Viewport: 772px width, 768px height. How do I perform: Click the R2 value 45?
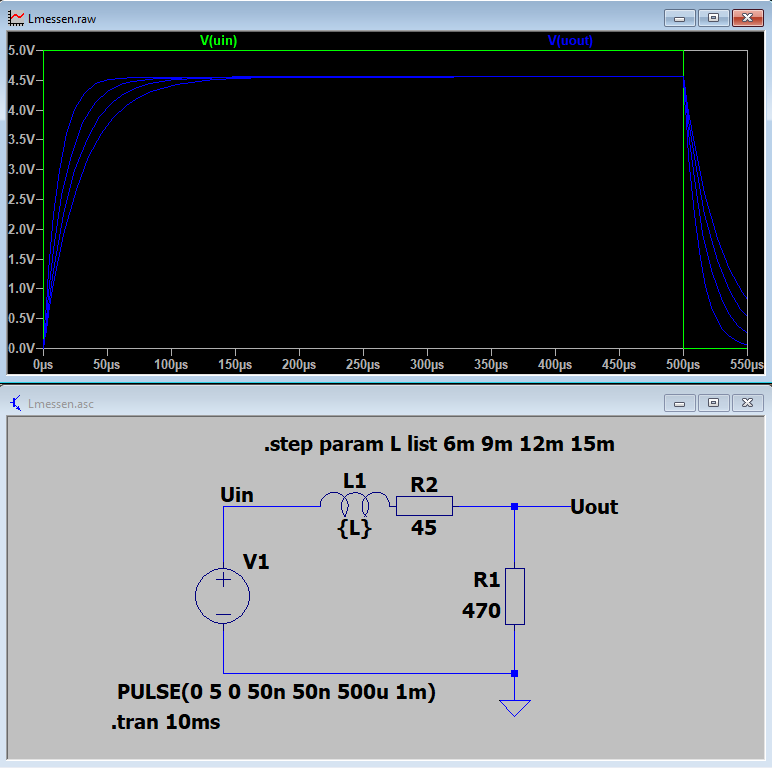click(424, 528)
